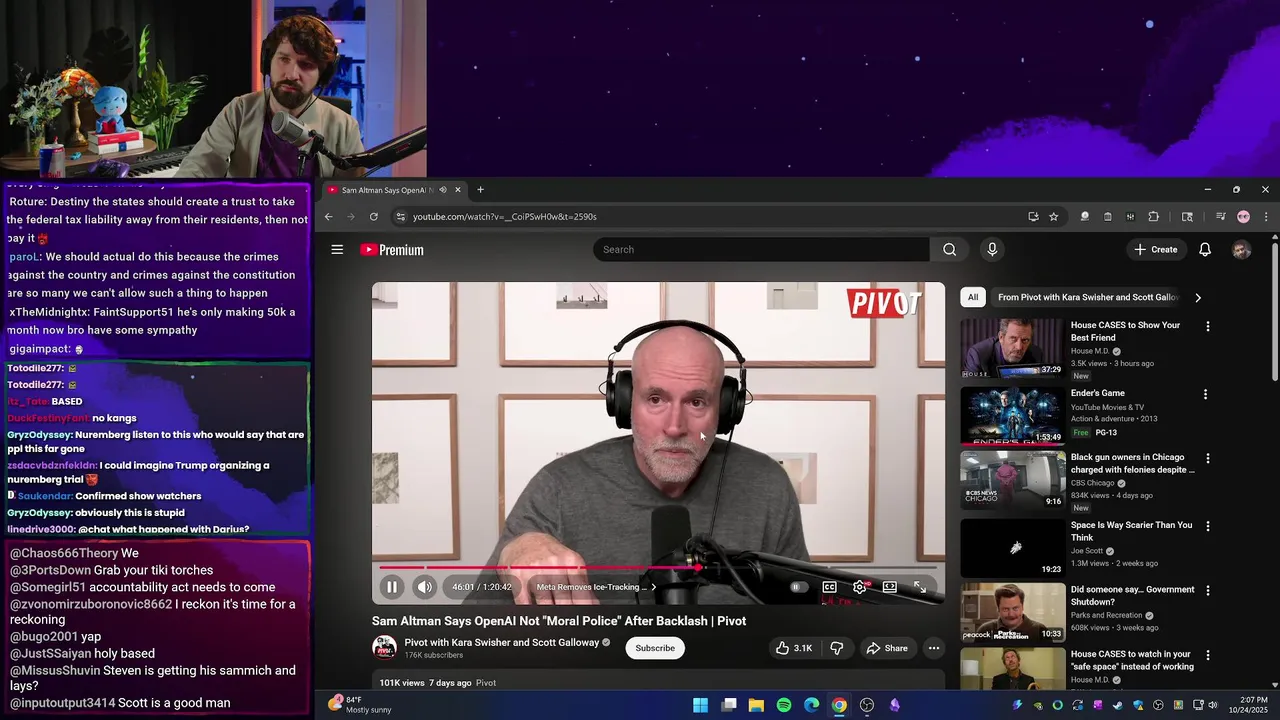This screenshot has height=720, width=1280.
Task: Open Windows Start menu
Action: click(700, 705)
